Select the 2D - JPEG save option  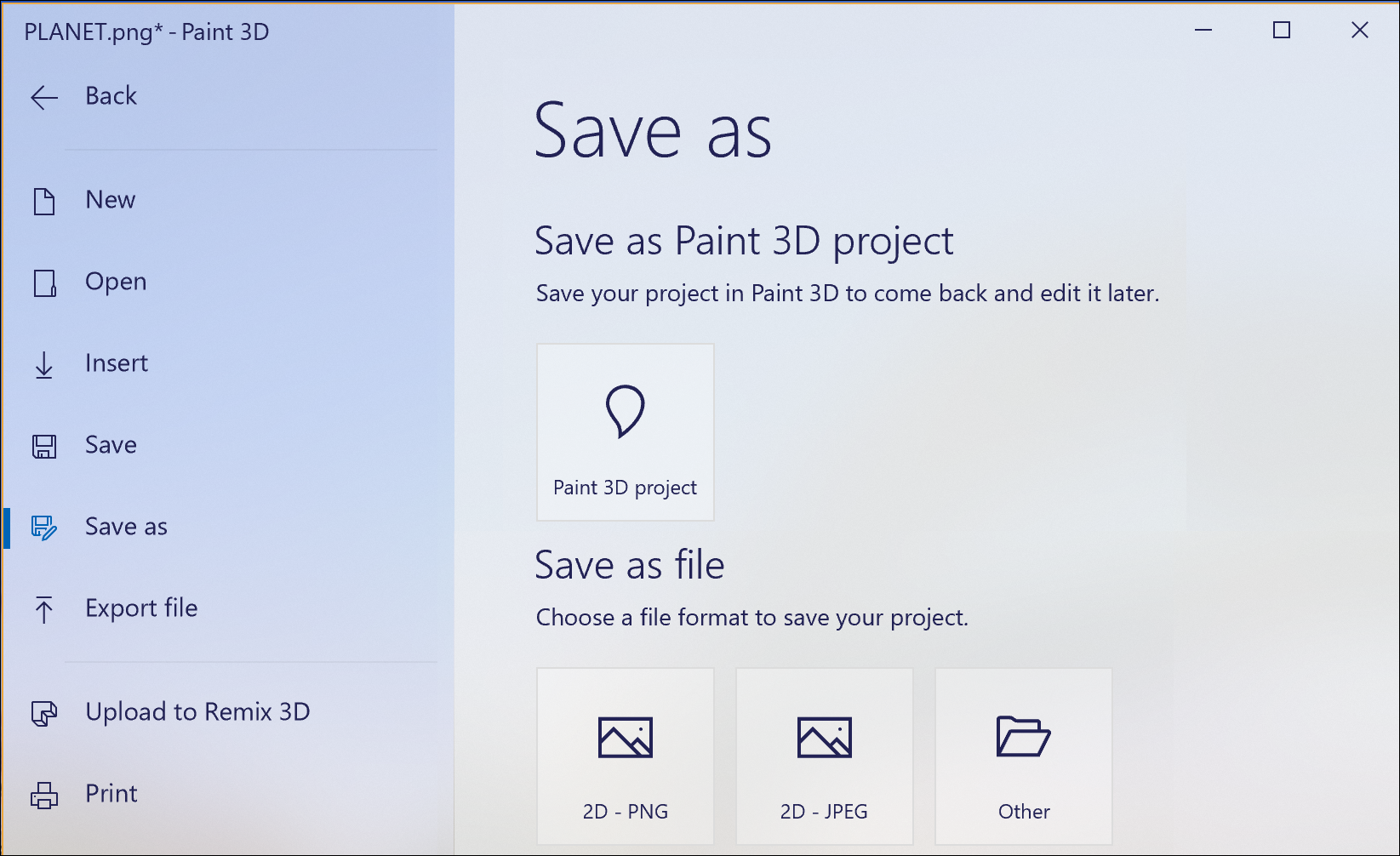824,756
